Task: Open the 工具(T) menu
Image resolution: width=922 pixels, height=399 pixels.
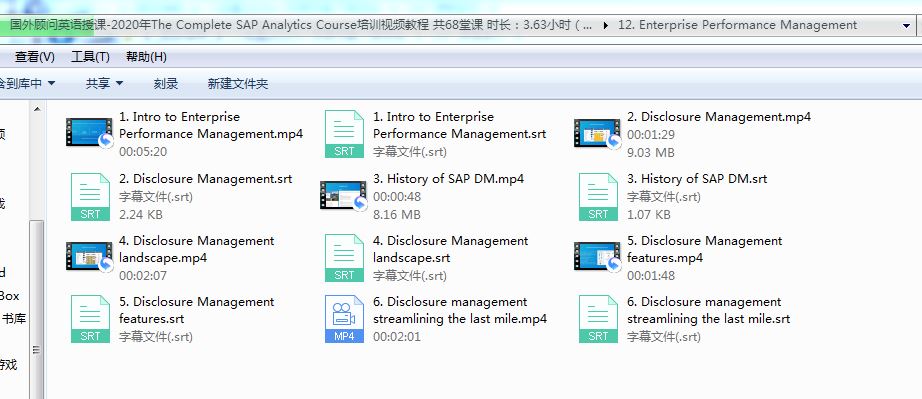Action: (90, 57)
